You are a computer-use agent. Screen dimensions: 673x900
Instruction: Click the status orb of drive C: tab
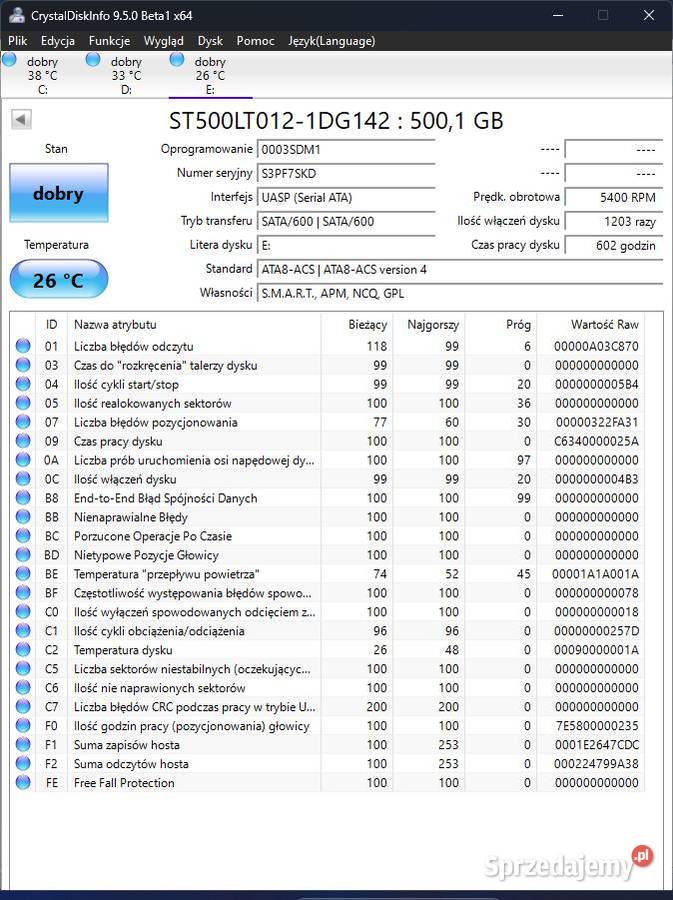(10, 61)
